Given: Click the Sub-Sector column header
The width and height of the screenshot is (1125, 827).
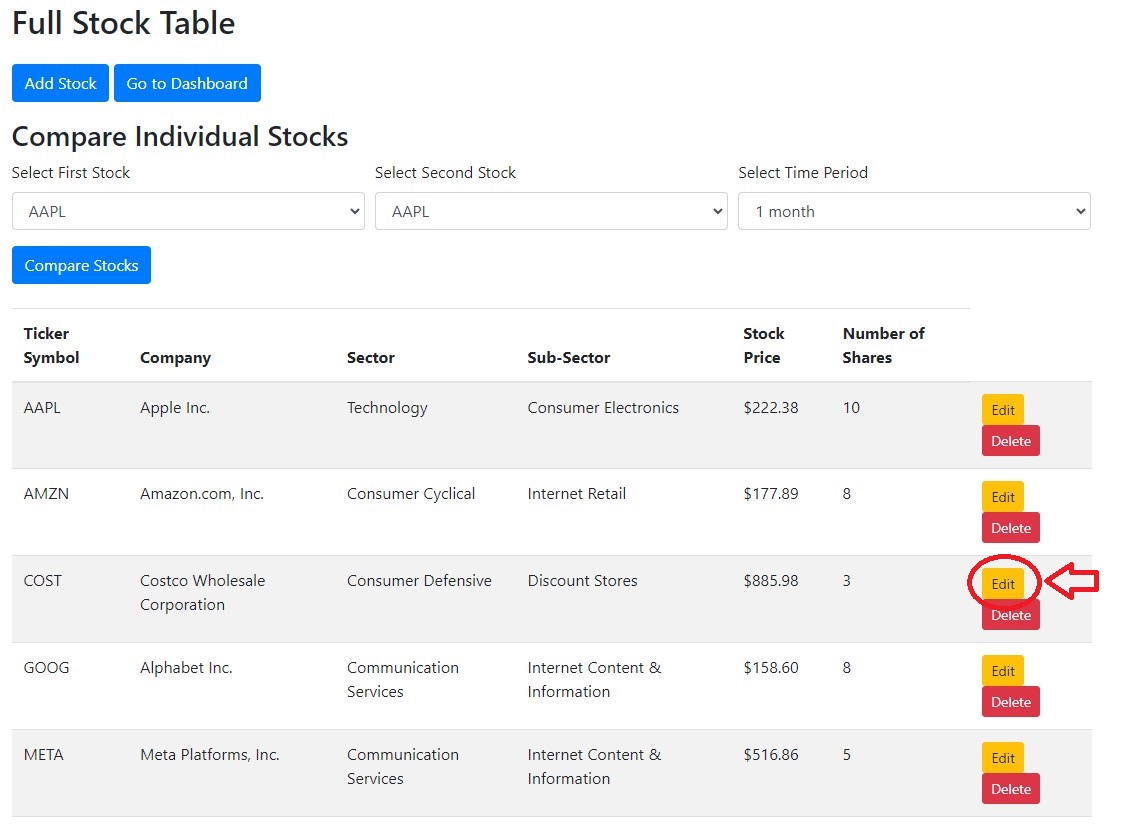Looking at the screenshot, I should click(x=568, y=358).
